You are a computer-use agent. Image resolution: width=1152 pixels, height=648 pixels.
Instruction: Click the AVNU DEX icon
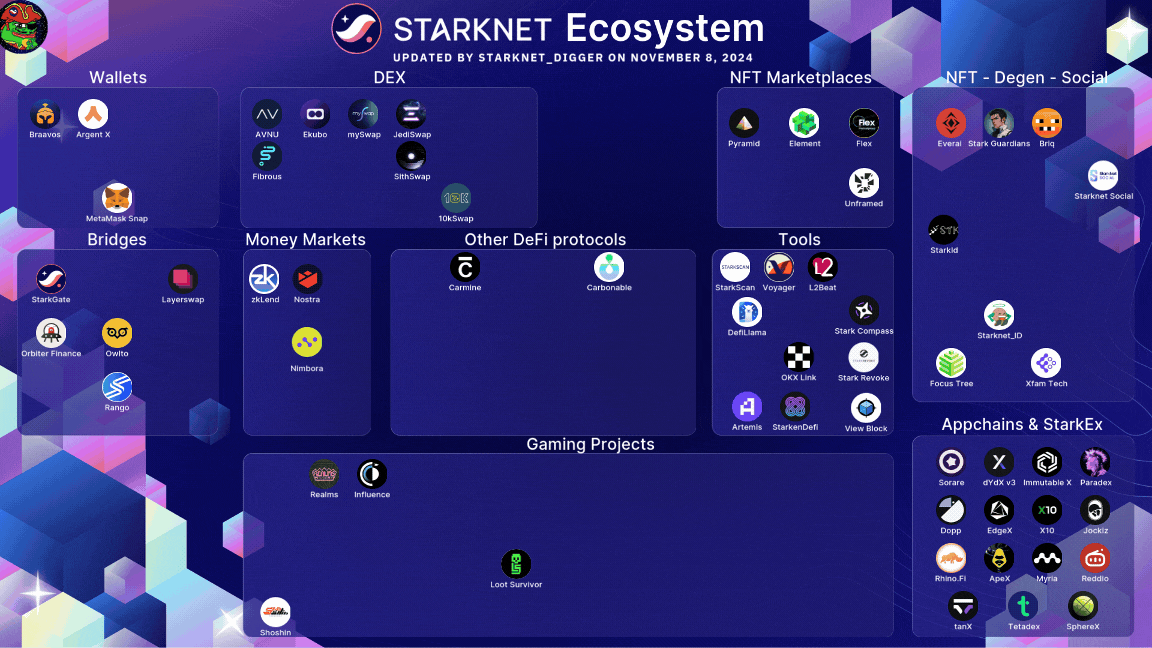(x=266, y=114)
